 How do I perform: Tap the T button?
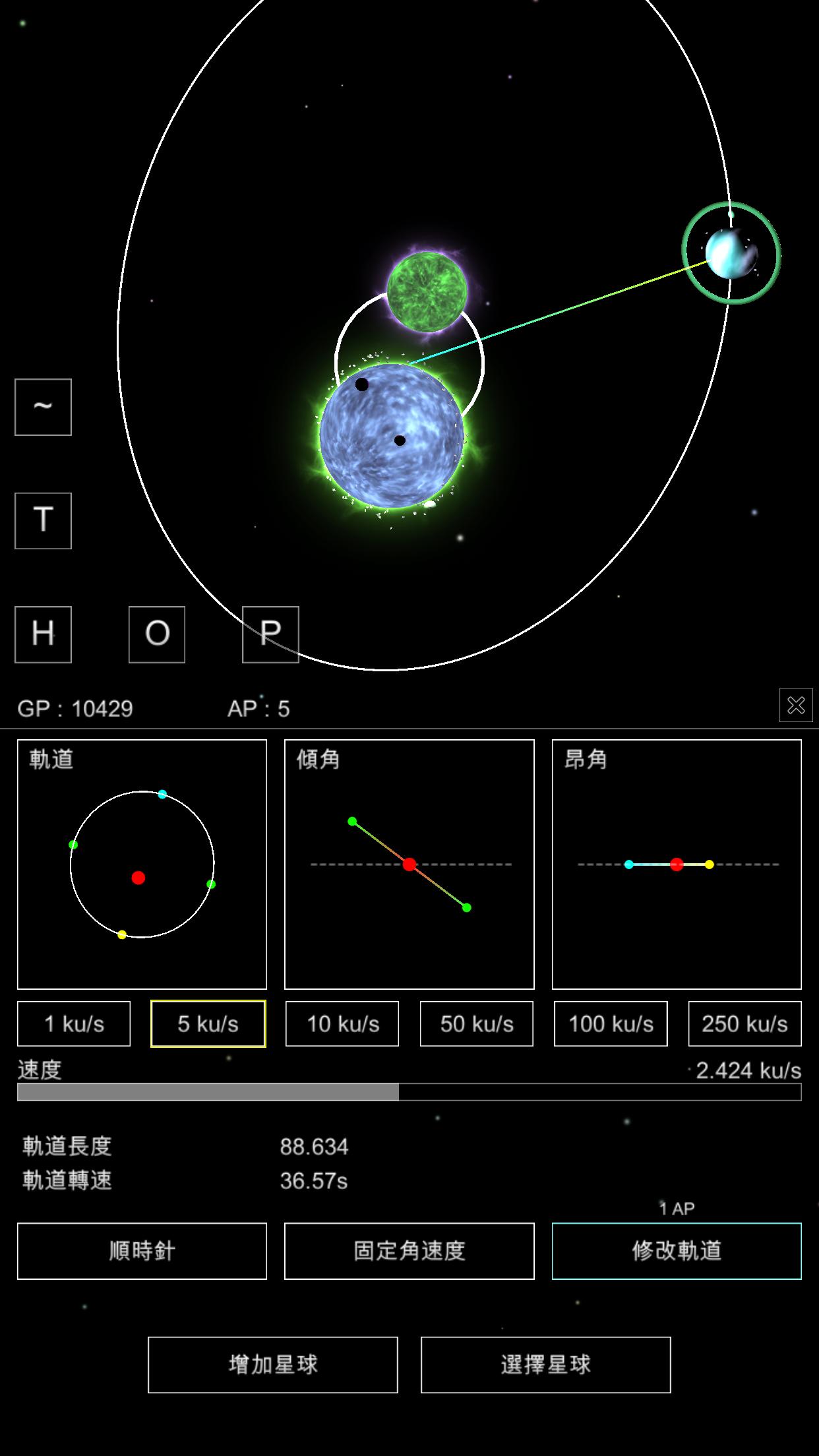tap(43, 520)
